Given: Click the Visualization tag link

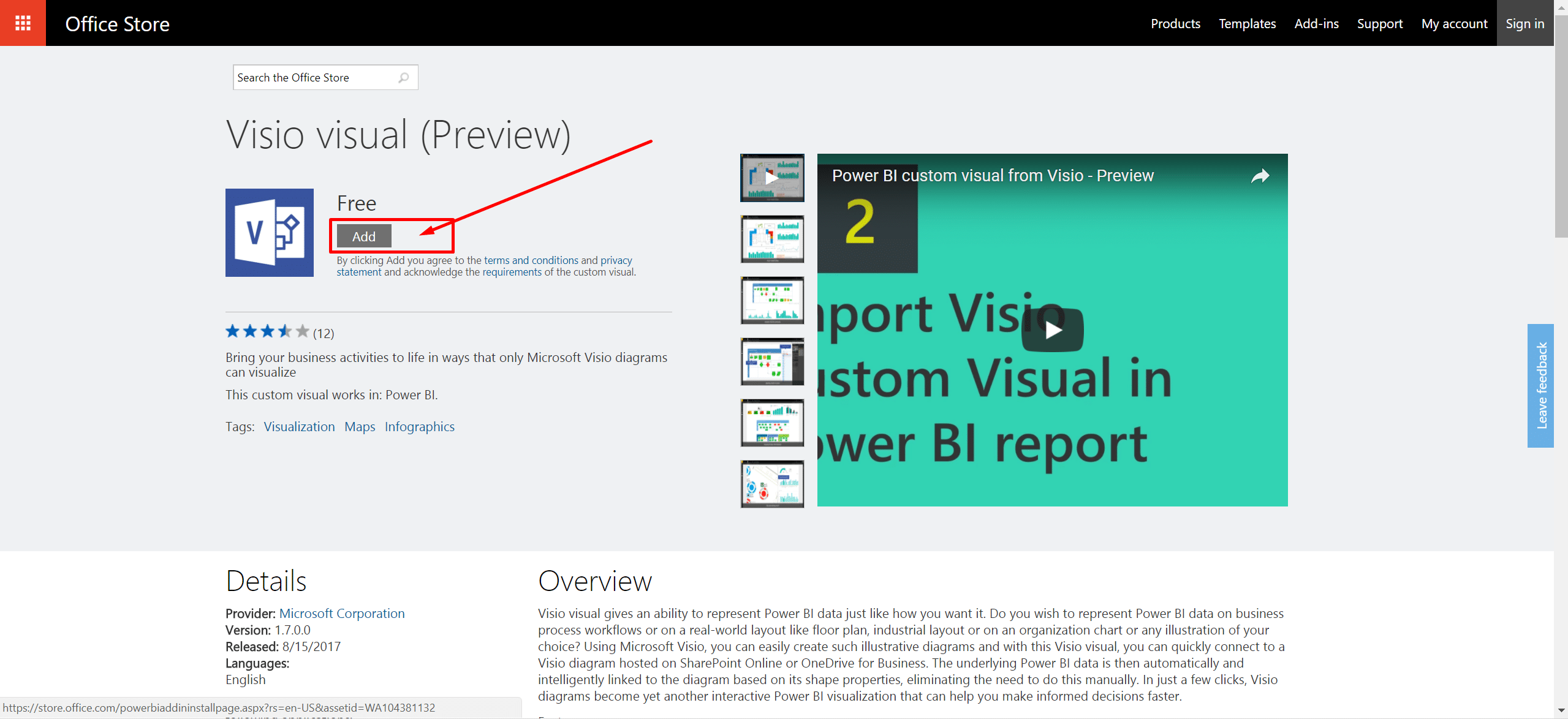Looking at the screenshot, I should coord(299,427).
